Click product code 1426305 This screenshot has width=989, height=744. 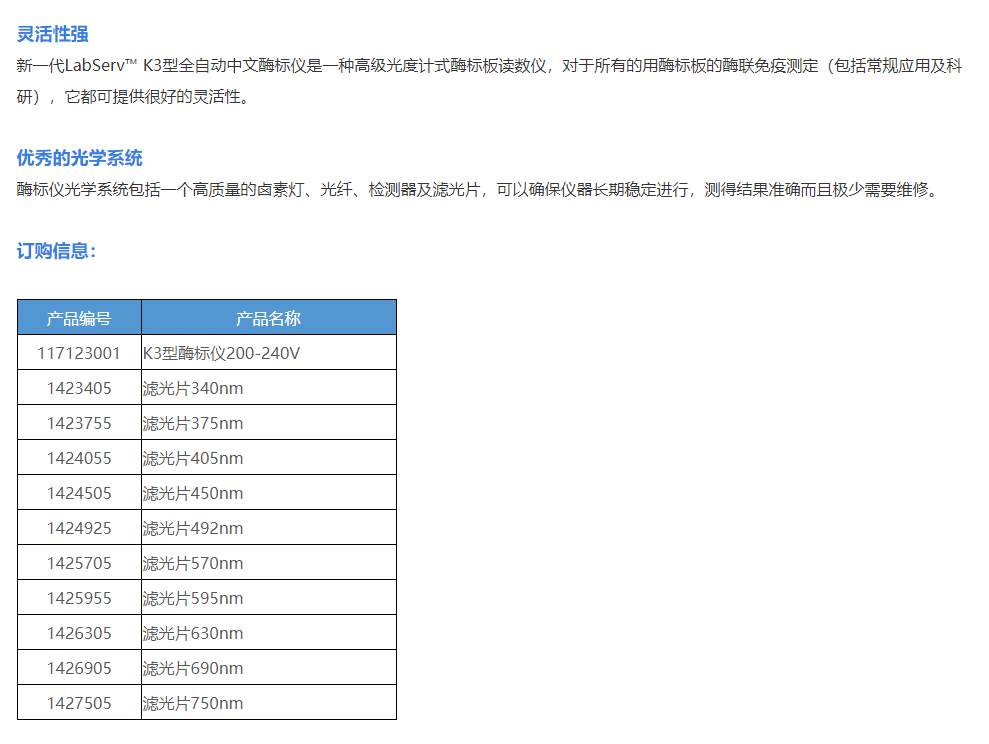pos(79,632)
